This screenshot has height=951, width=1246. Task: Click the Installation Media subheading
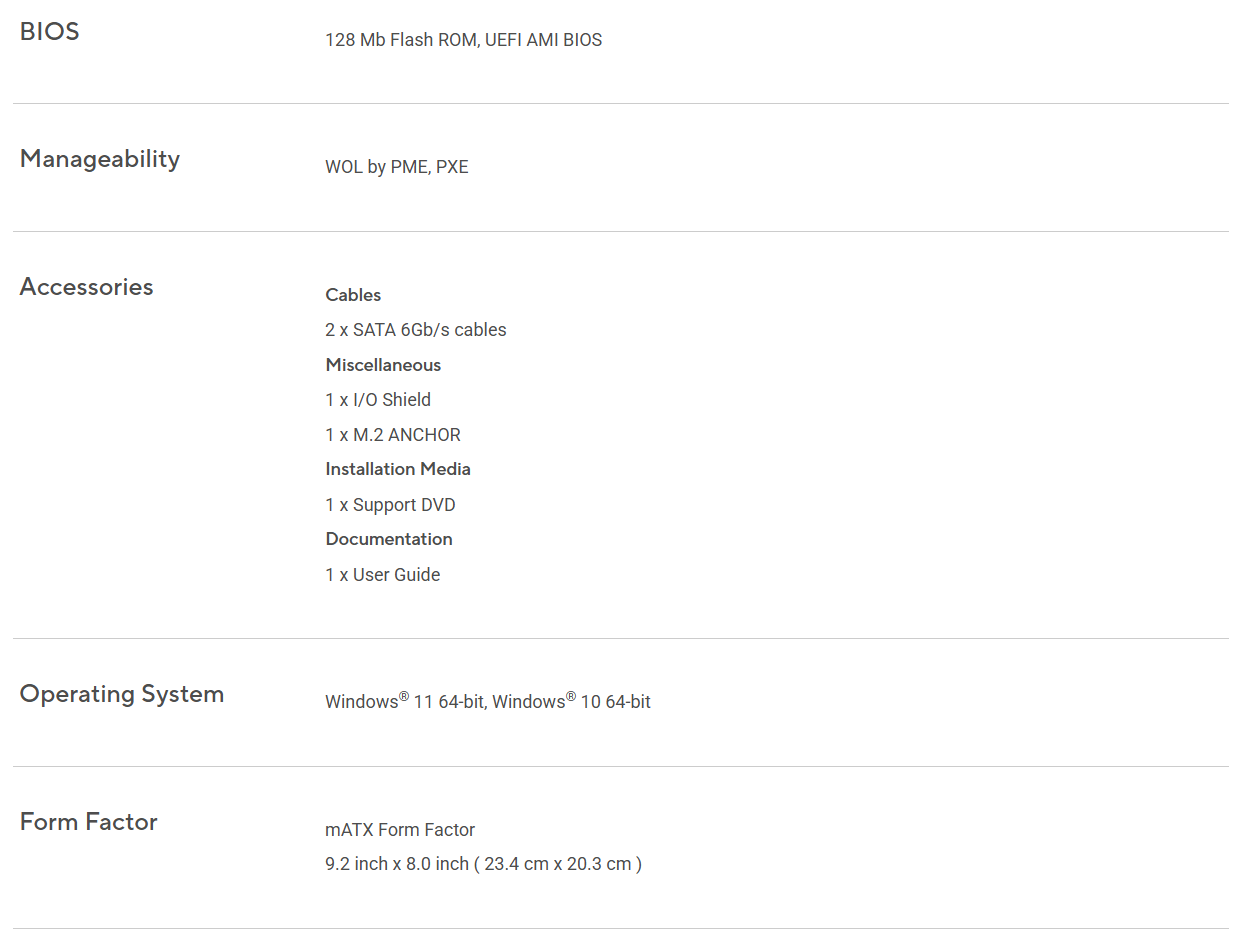(x=398, y=469)
